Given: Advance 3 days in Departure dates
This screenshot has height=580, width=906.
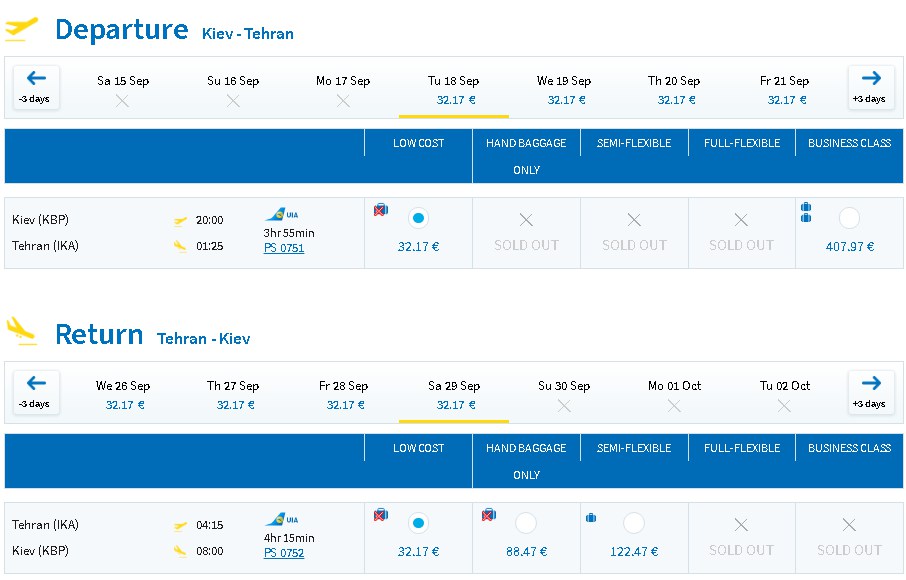Looking at the screenshot, I should tap(870, 87).
